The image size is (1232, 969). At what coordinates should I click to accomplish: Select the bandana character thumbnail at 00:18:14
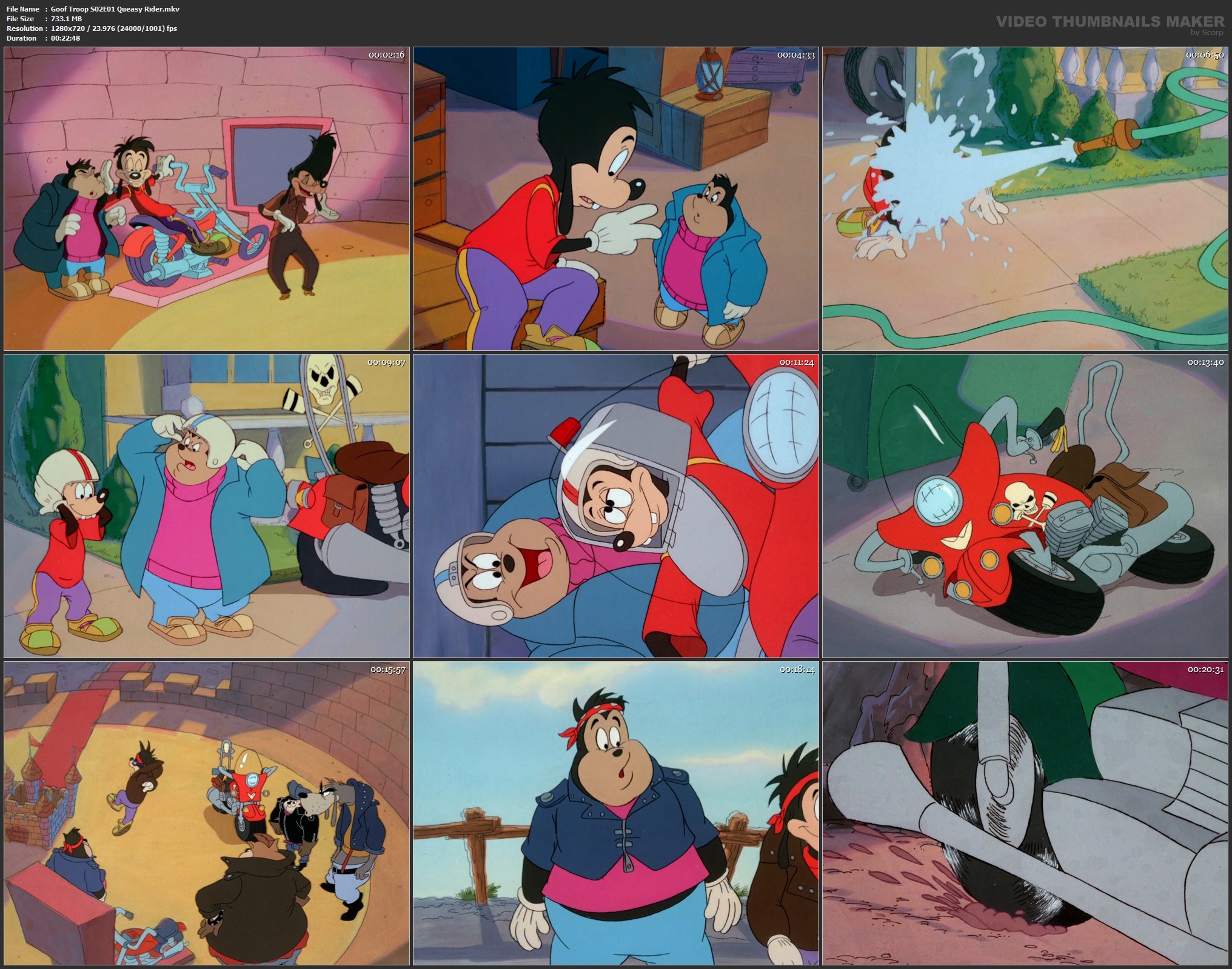(615, 813)
